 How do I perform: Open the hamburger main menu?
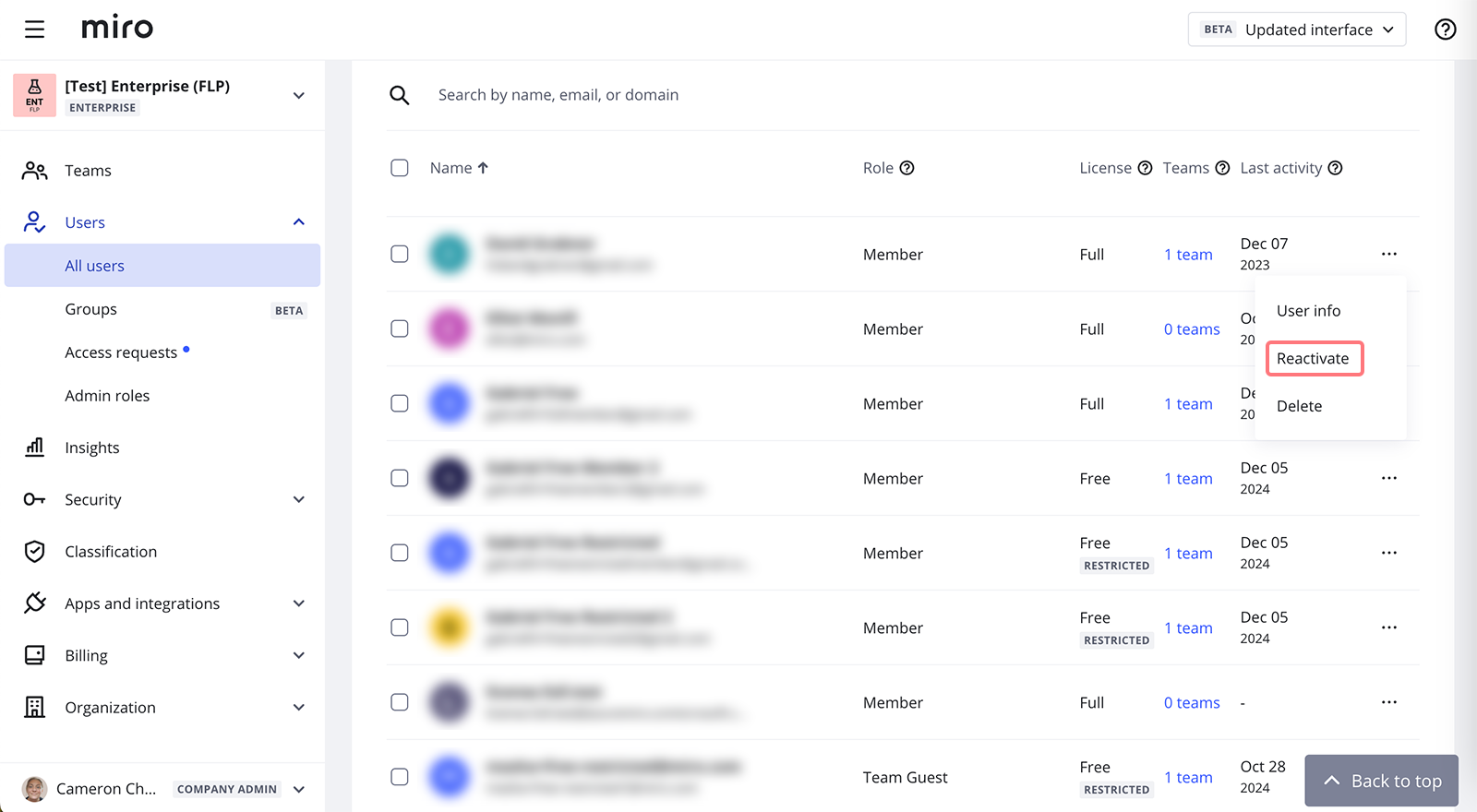pos(34,30)
